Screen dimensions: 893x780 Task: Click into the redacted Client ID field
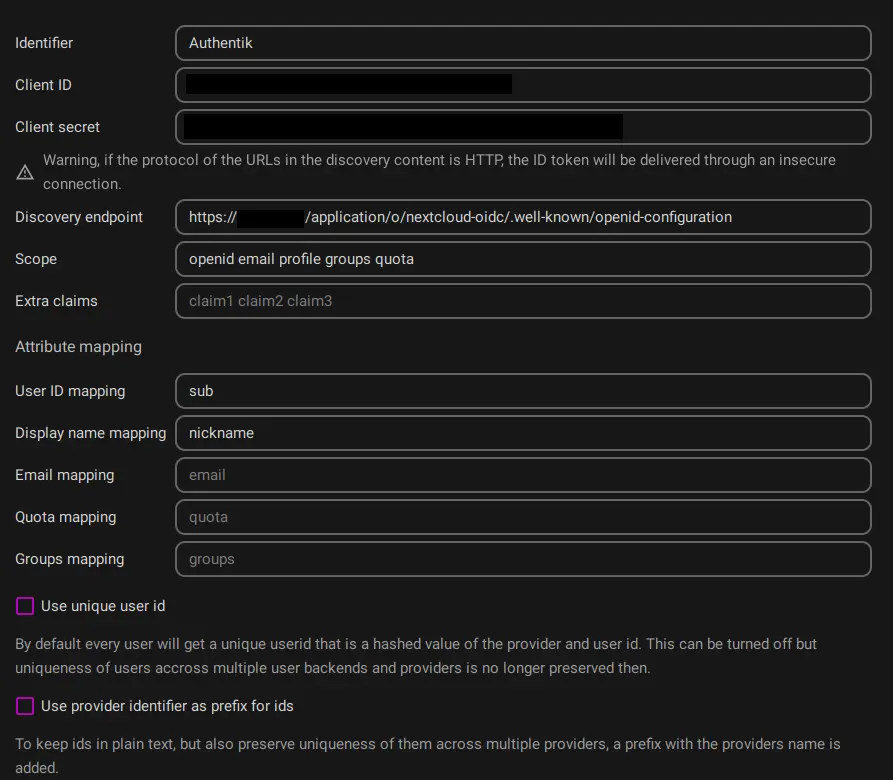pos(522,85)
